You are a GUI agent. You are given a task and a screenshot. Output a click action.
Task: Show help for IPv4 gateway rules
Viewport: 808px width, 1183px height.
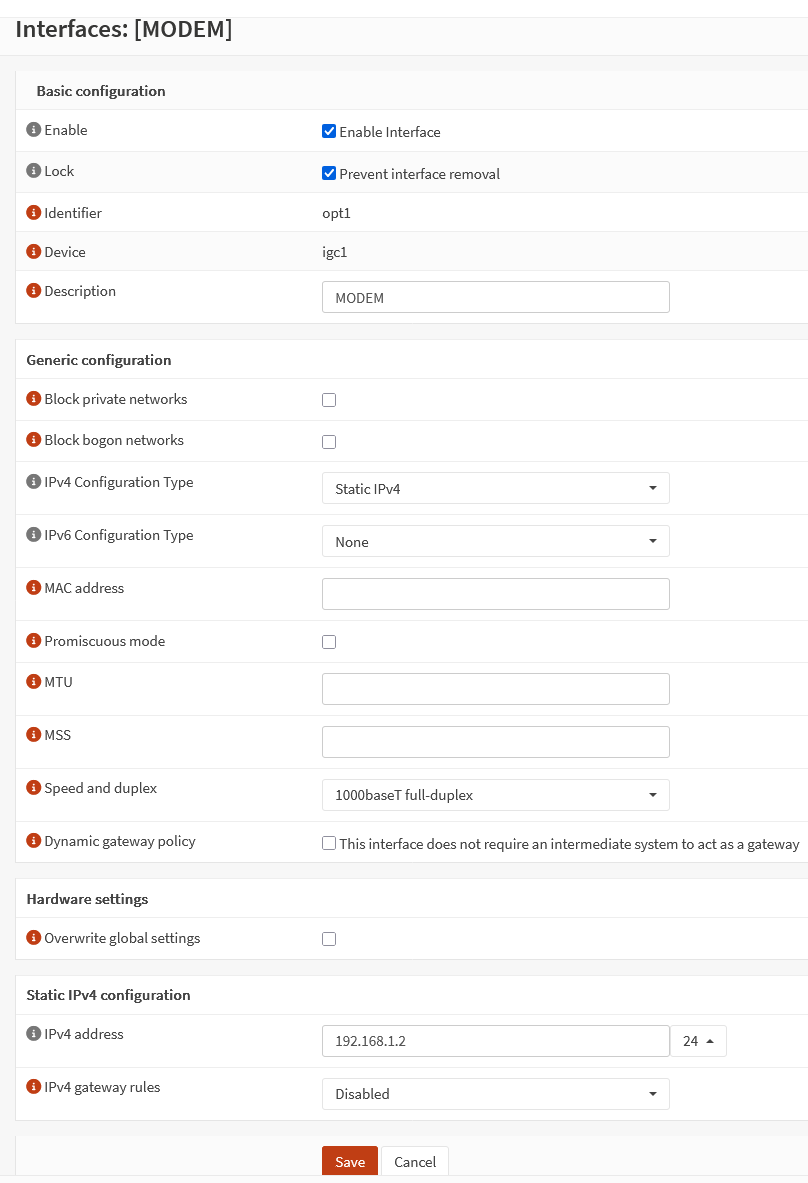(x=33, y=1087)
